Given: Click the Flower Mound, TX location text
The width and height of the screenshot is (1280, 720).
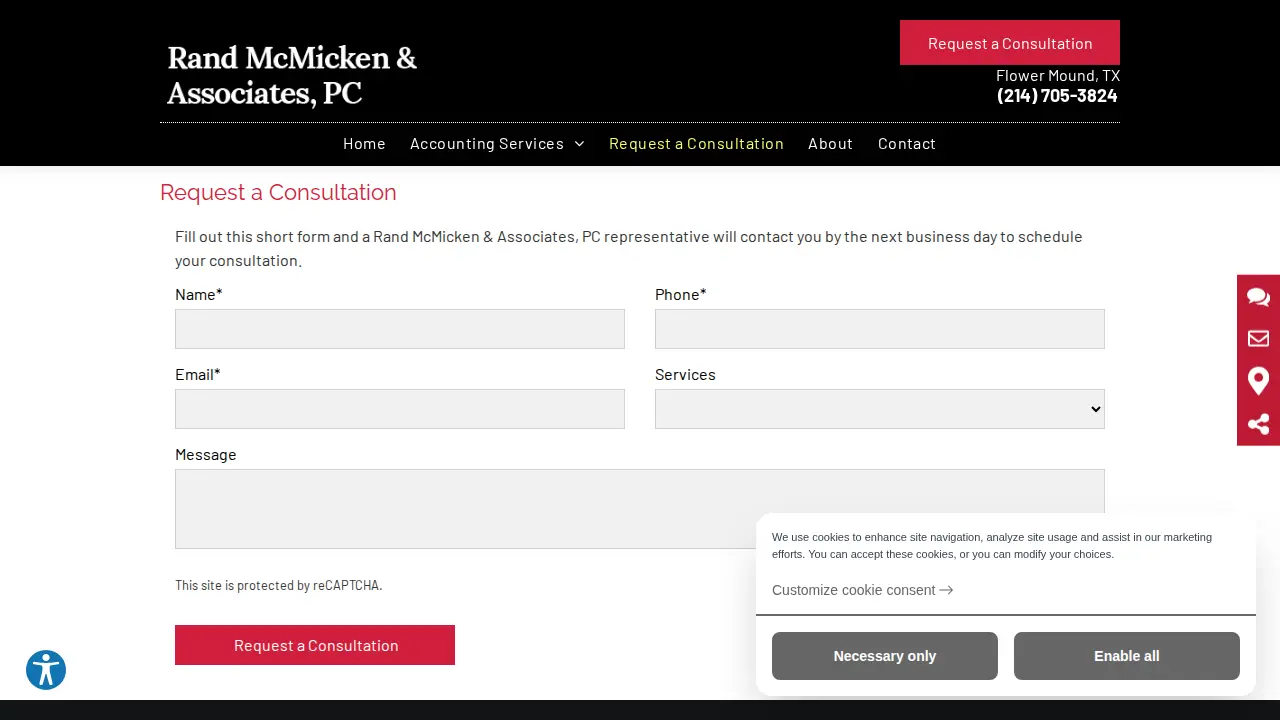Looking at the screenshot, I should coord(1058,76).
